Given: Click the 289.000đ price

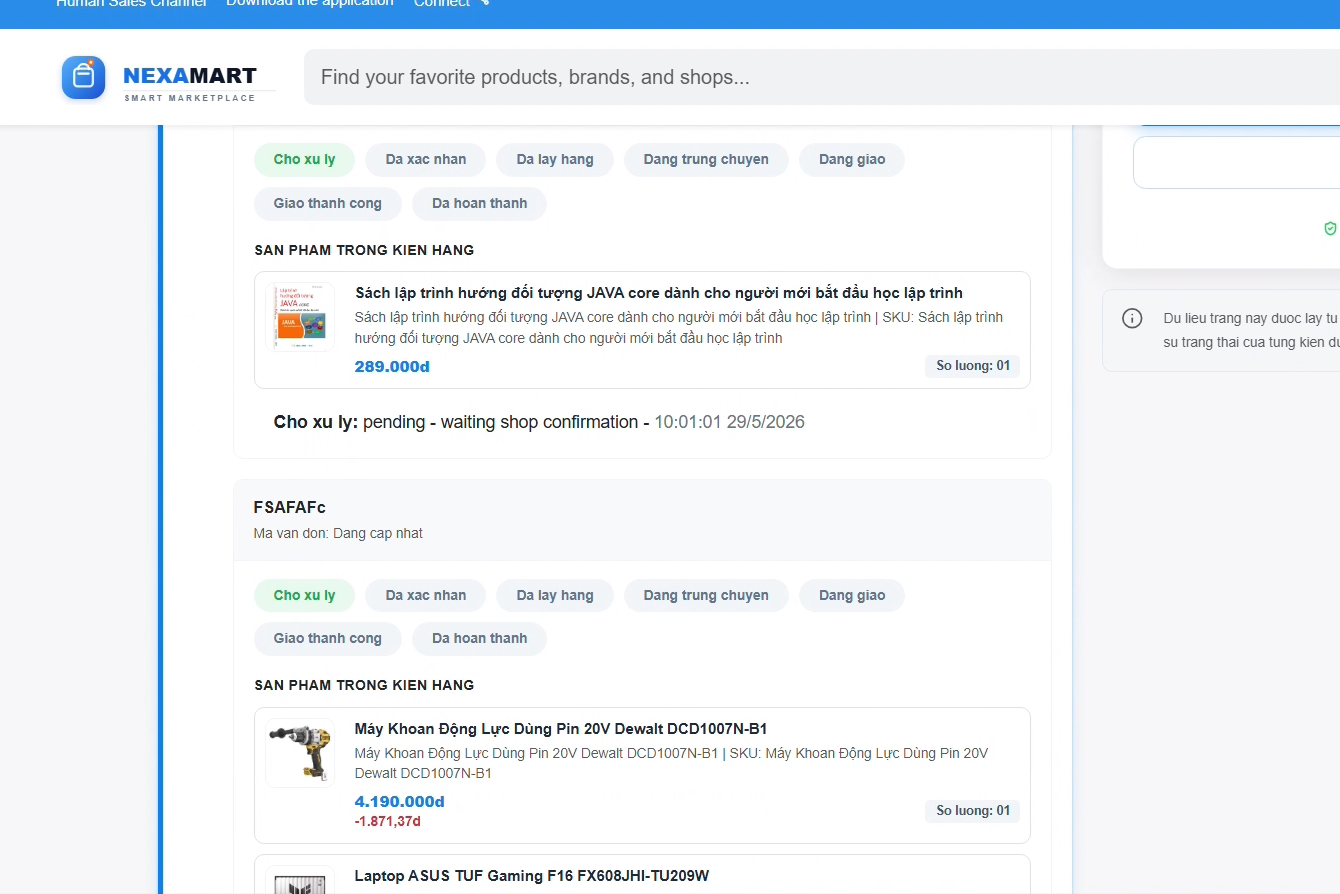Looking at the screenshot, I should coord(392,367).
